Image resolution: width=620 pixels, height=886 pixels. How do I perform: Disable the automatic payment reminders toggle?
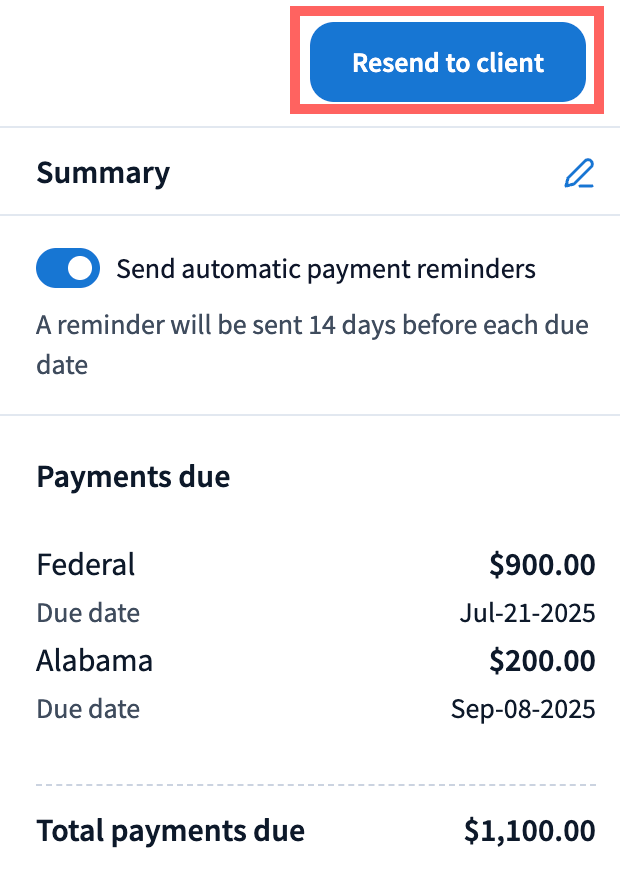click(67, 269)
